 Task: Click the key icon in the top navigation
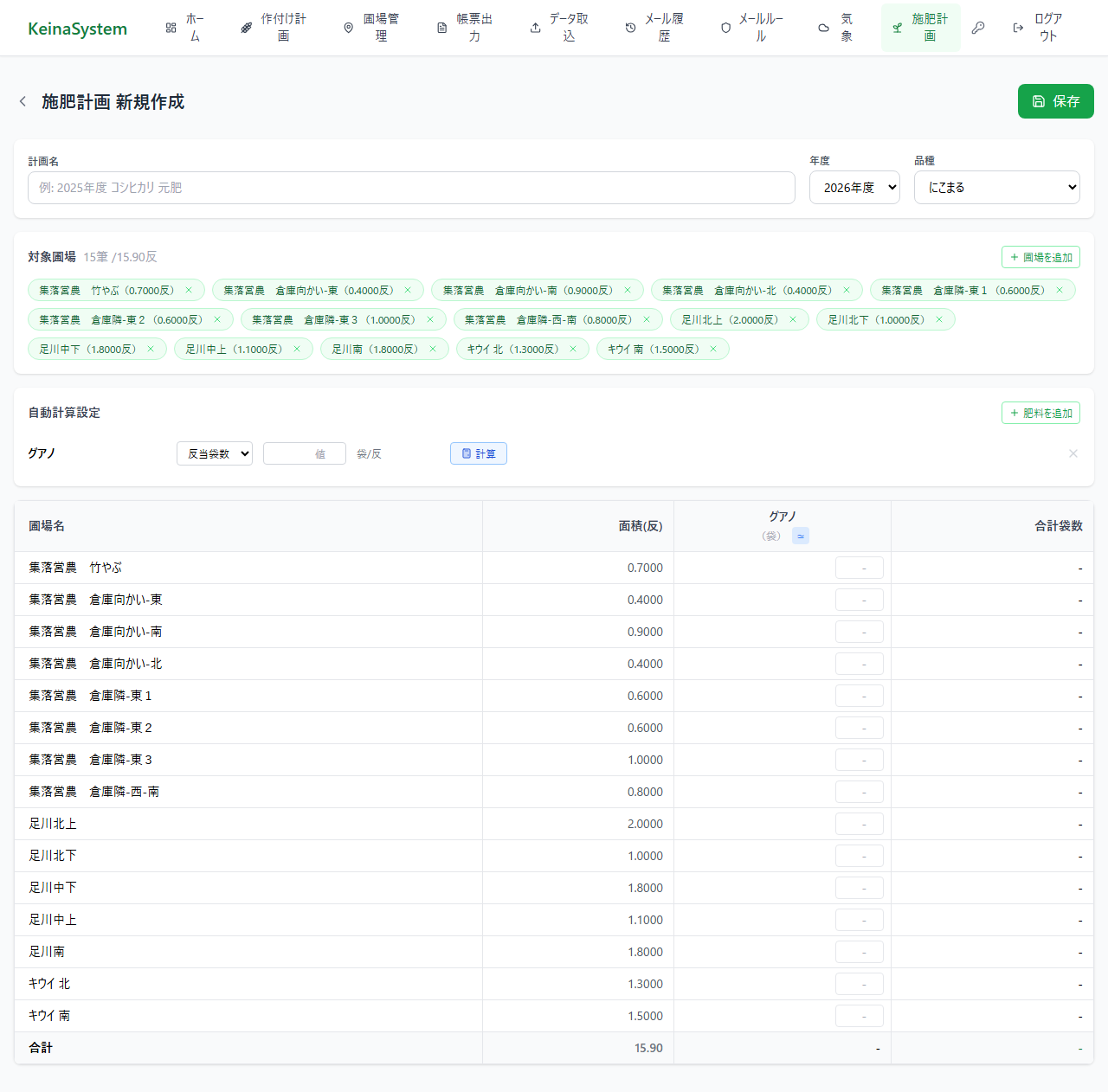[x=978, y=28]
